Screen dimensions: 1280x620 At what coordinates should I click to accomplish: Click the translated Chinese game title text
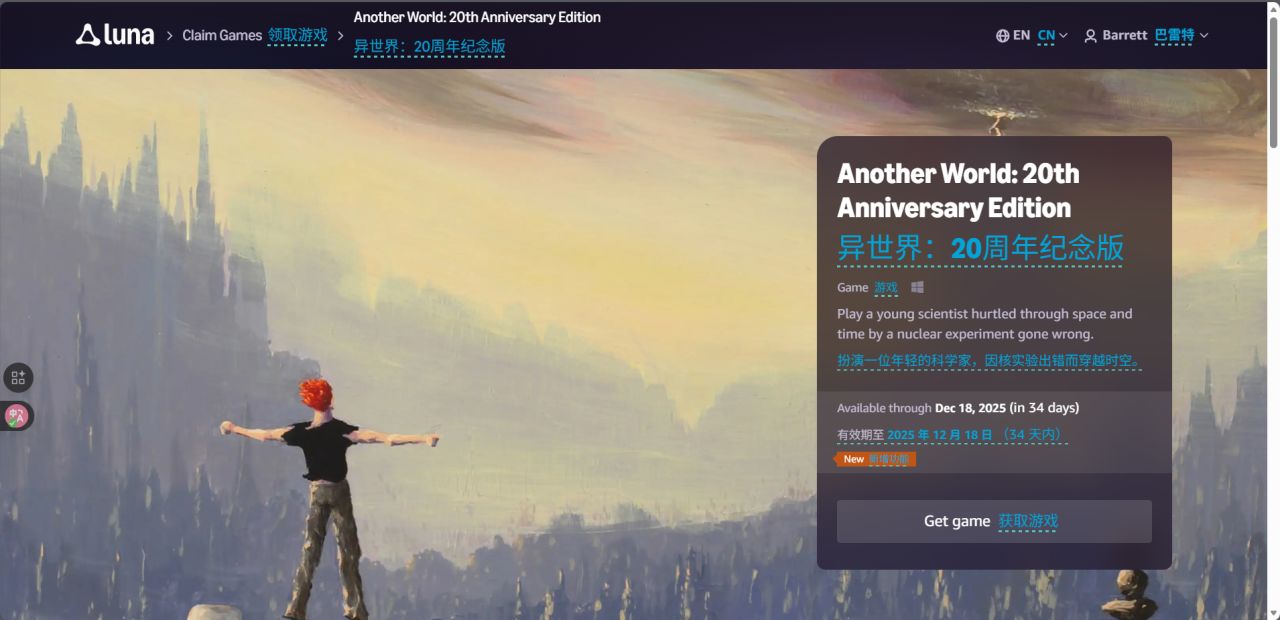tap(981, 247)
